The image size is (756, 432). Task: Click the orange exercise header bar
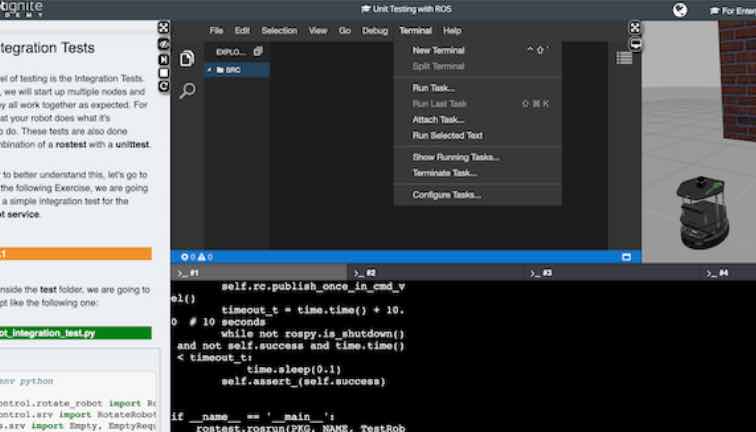(x=76, y=254)
